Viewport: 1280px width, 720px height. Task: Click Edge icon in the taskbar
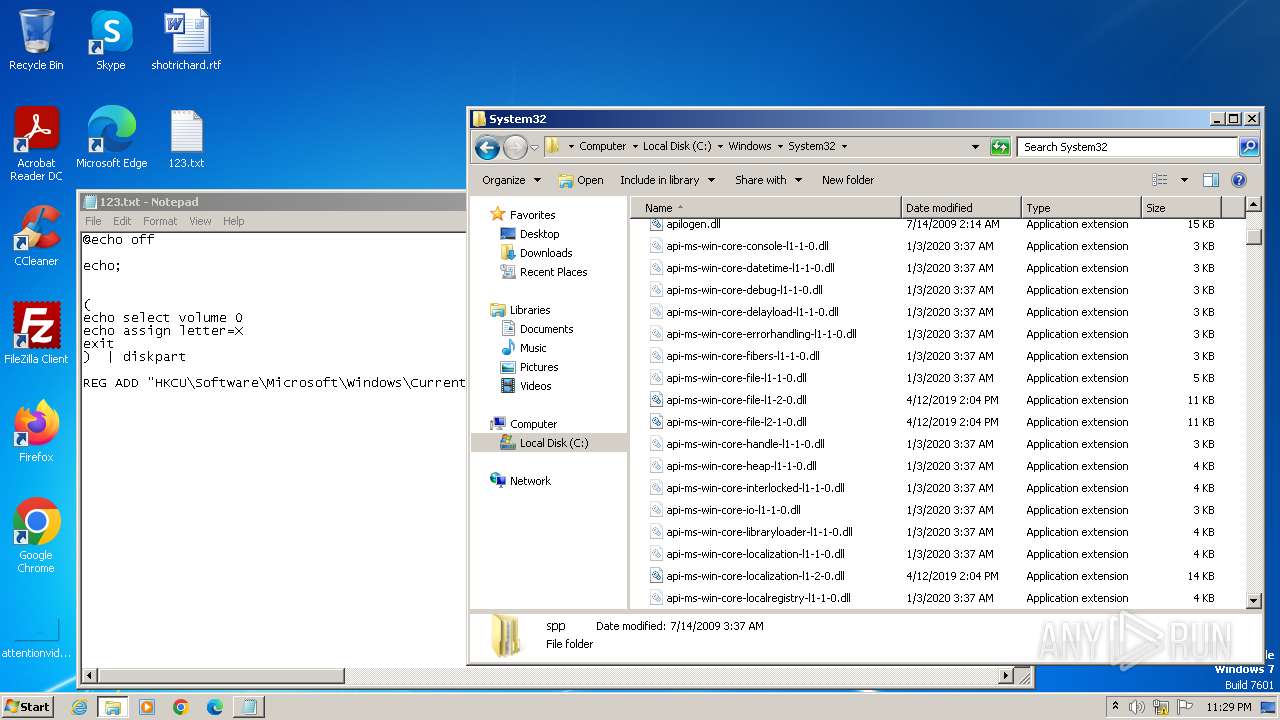(x=215, y=707)
